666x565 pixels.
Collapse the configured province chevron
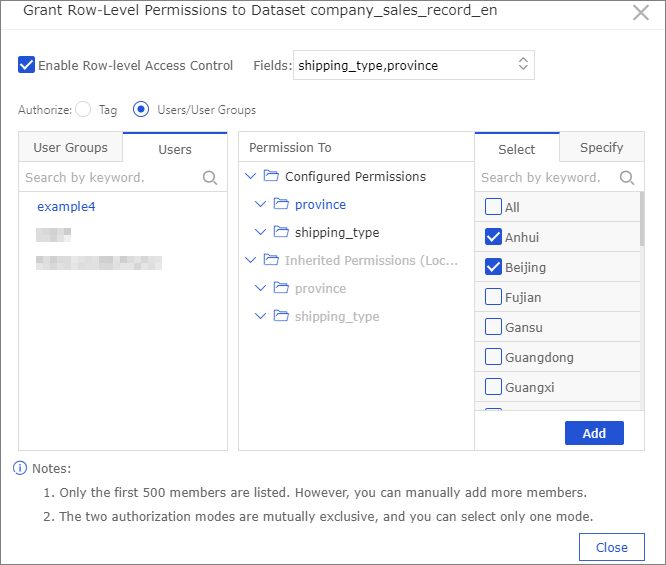260,204
